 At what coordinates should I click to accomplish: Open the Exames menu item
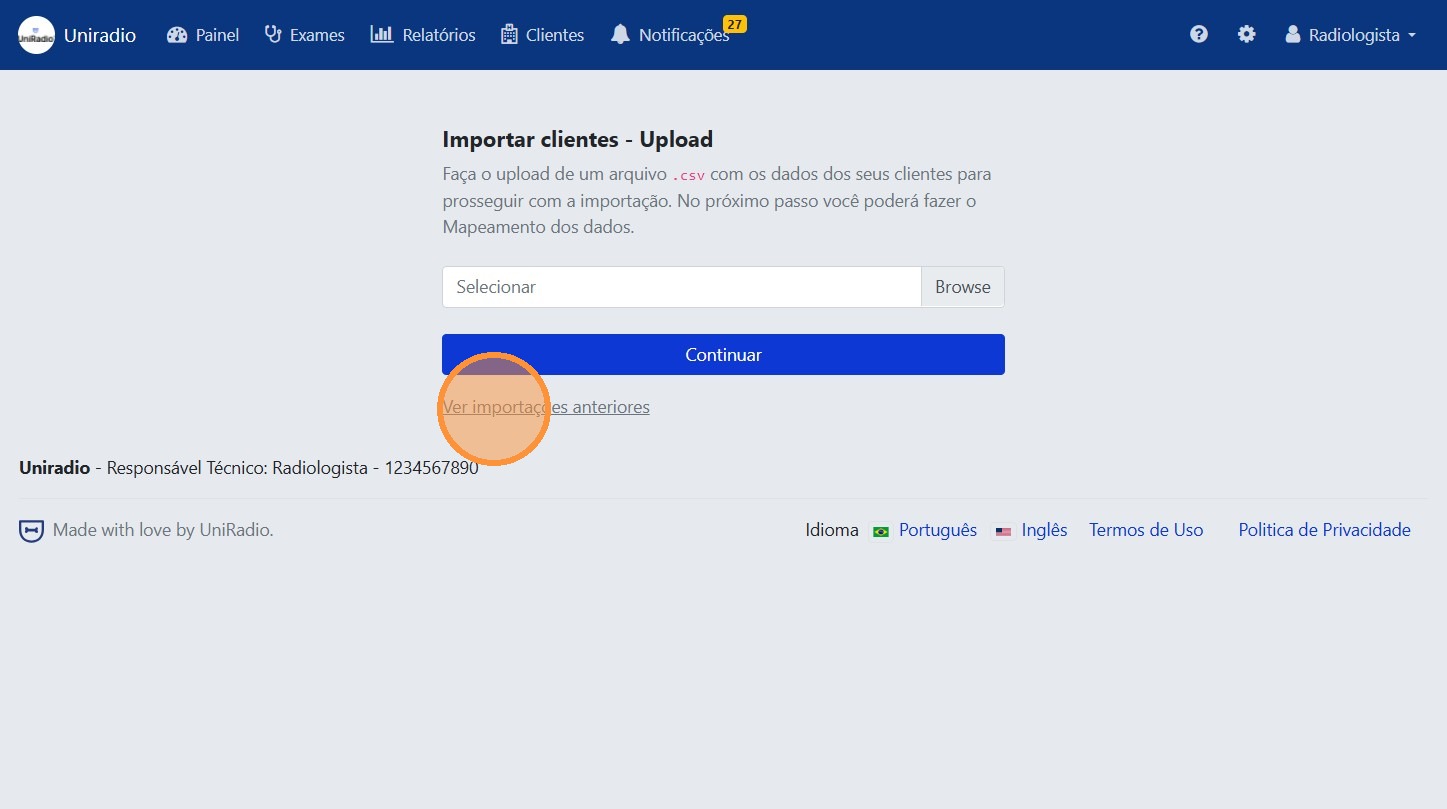(316, 34)
